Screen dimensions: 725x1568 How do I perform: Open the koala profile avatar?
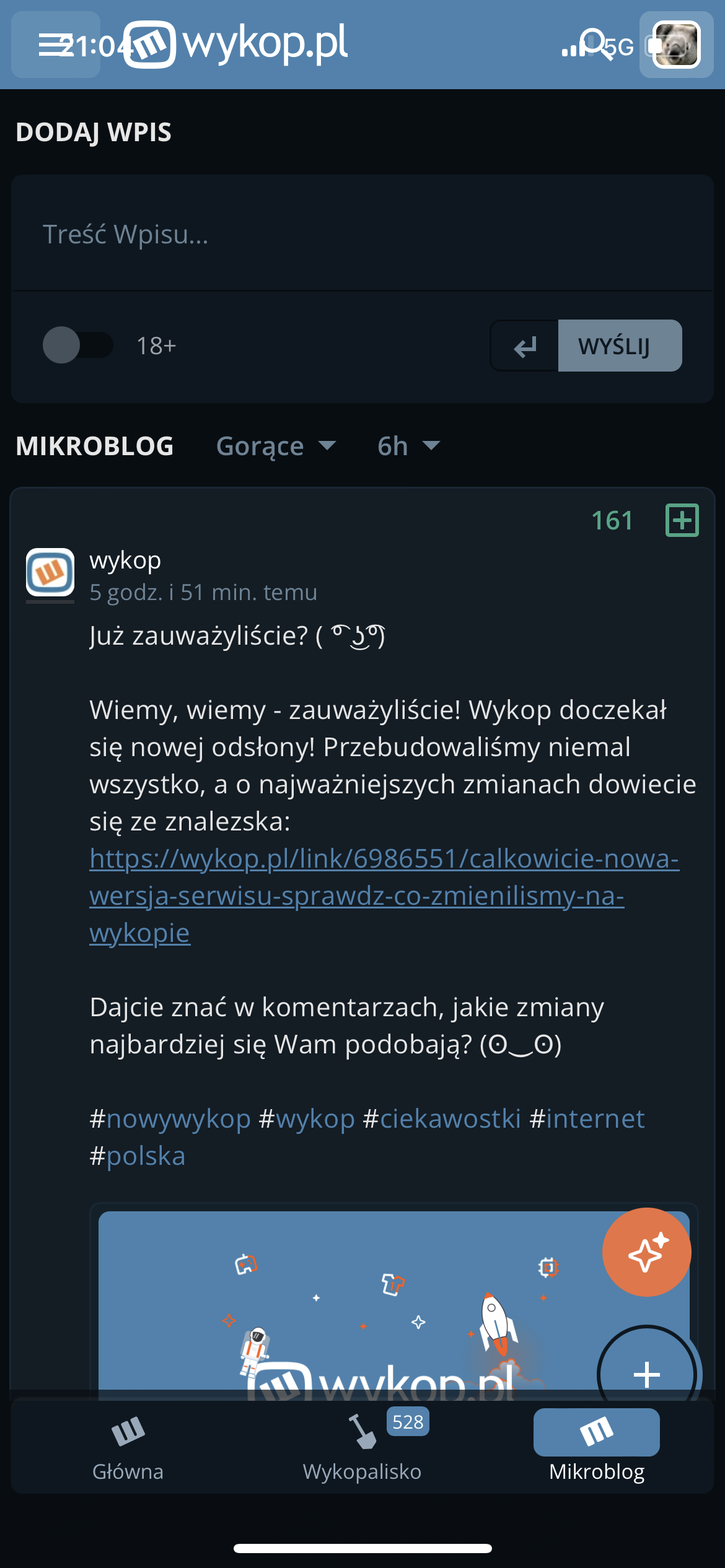coord(676,45)
